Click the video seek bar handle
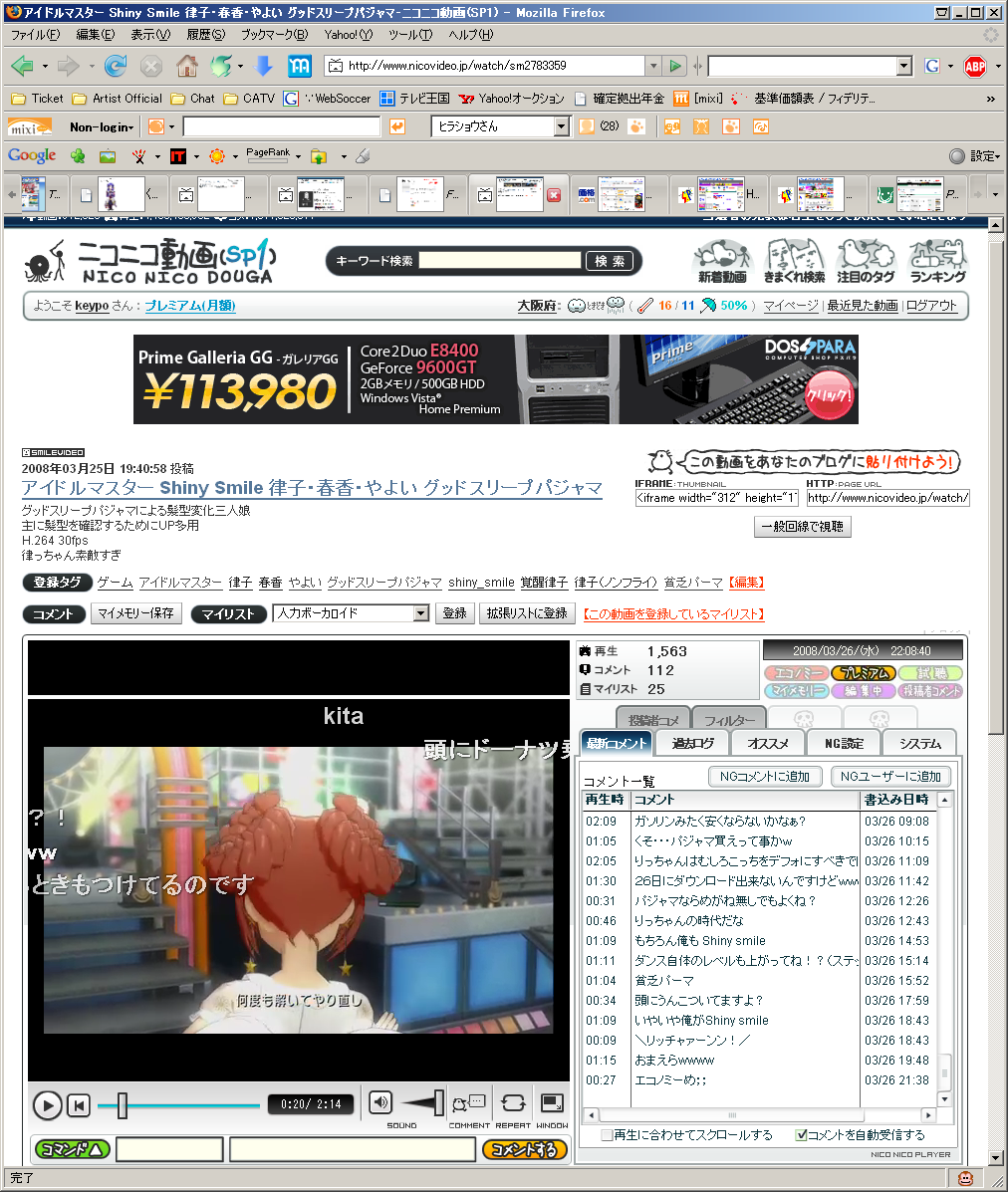This screenshot has width=1008, height=1192. (122, 1105)
